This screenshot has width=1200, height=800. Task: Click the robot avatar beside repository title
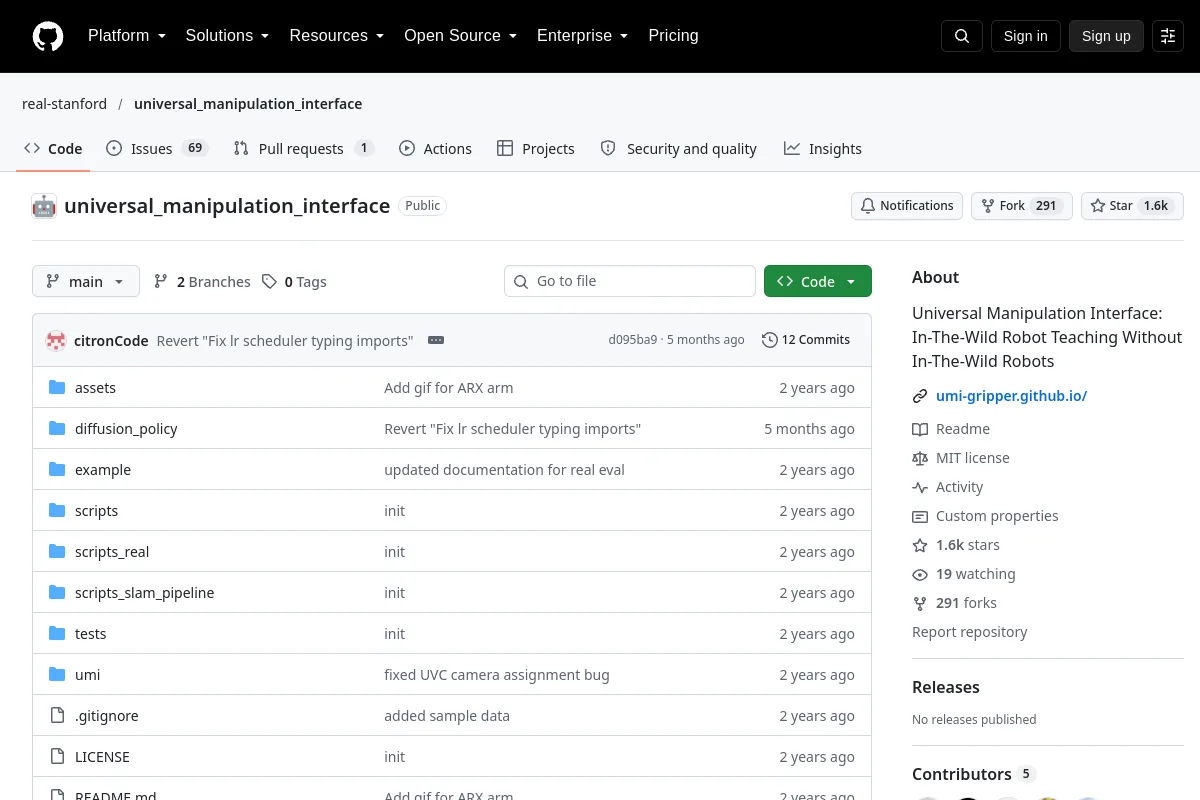pyautogui.click(x=44, y=206)
